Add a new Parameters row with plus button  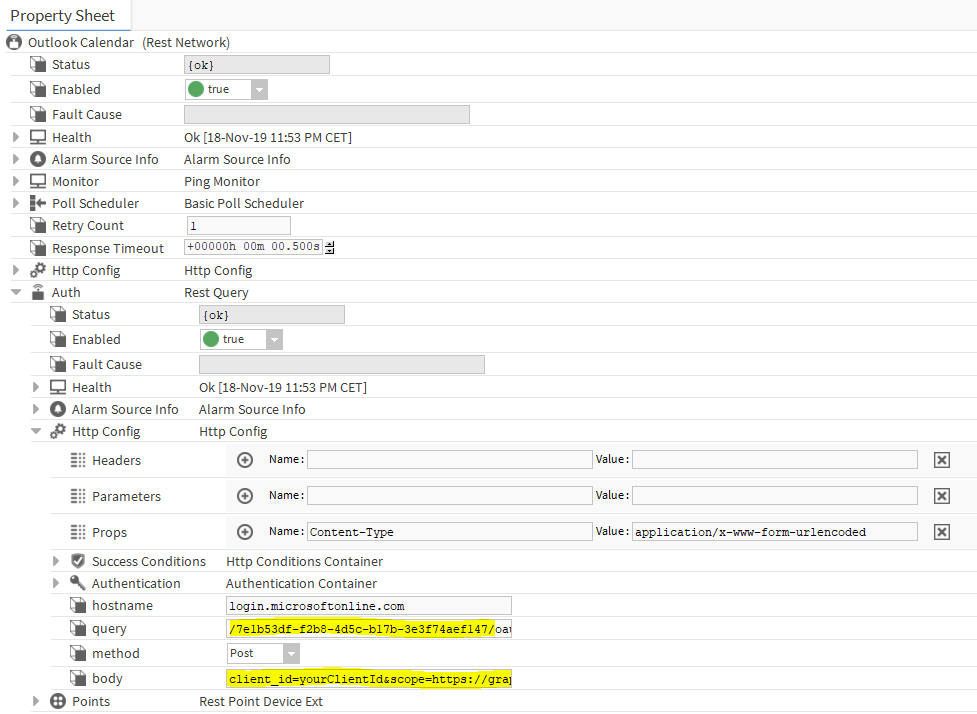[245, 496]
